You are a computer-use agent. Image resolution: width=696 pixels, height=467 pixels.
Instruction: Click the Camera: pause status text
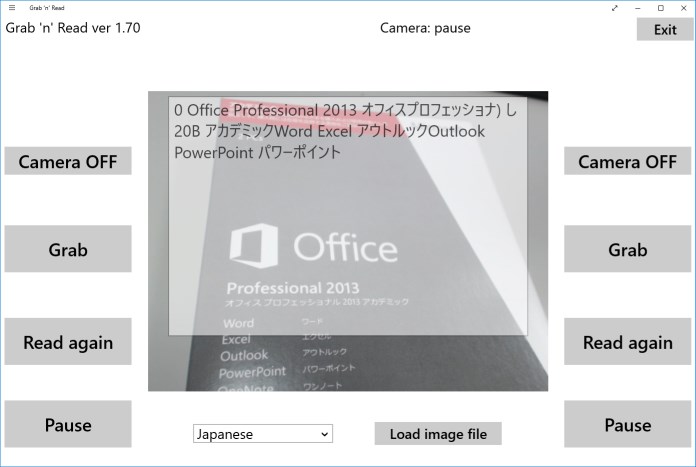tap(425, 28)
